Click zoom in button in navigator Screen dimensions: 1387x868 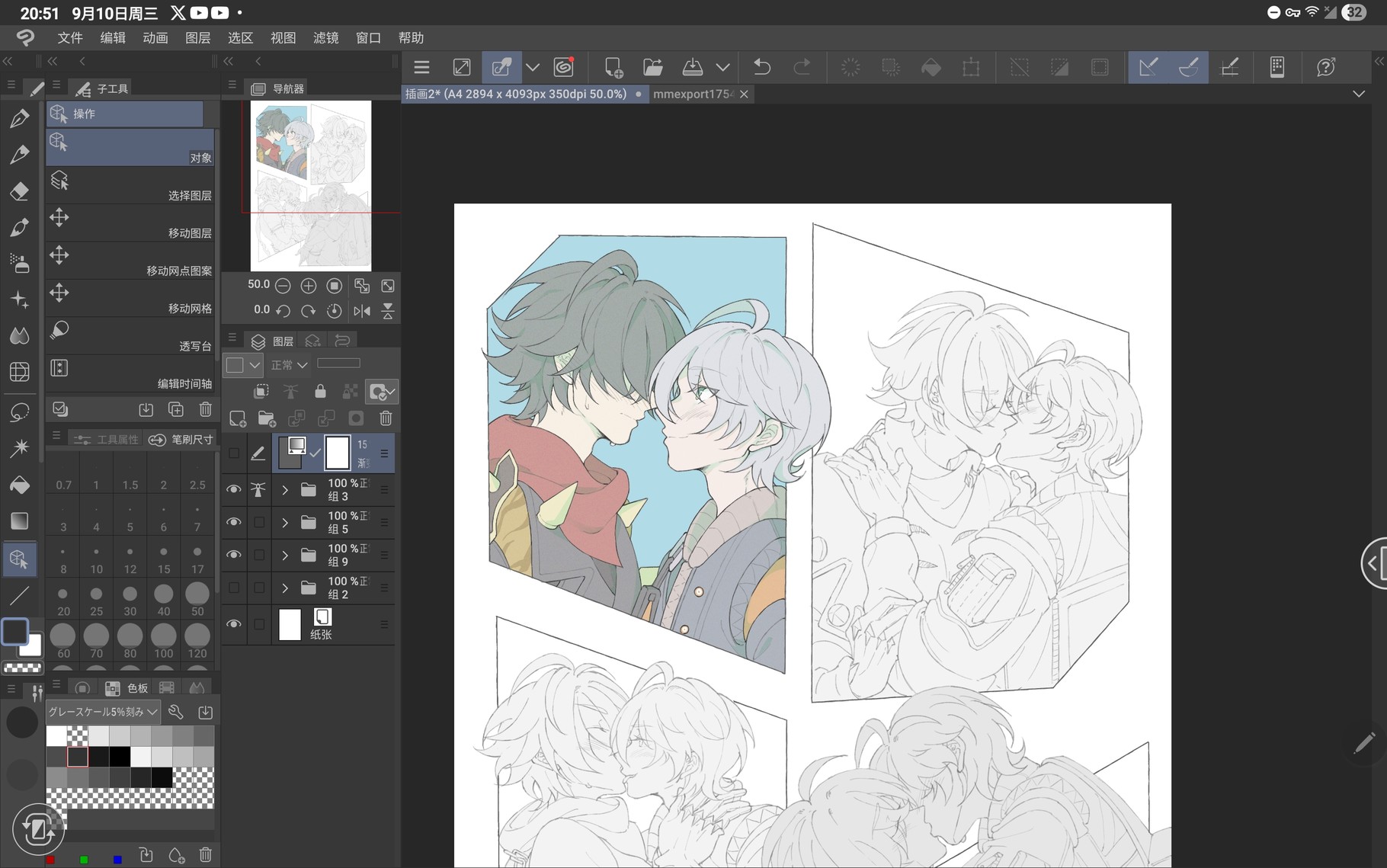coord(308,286)
